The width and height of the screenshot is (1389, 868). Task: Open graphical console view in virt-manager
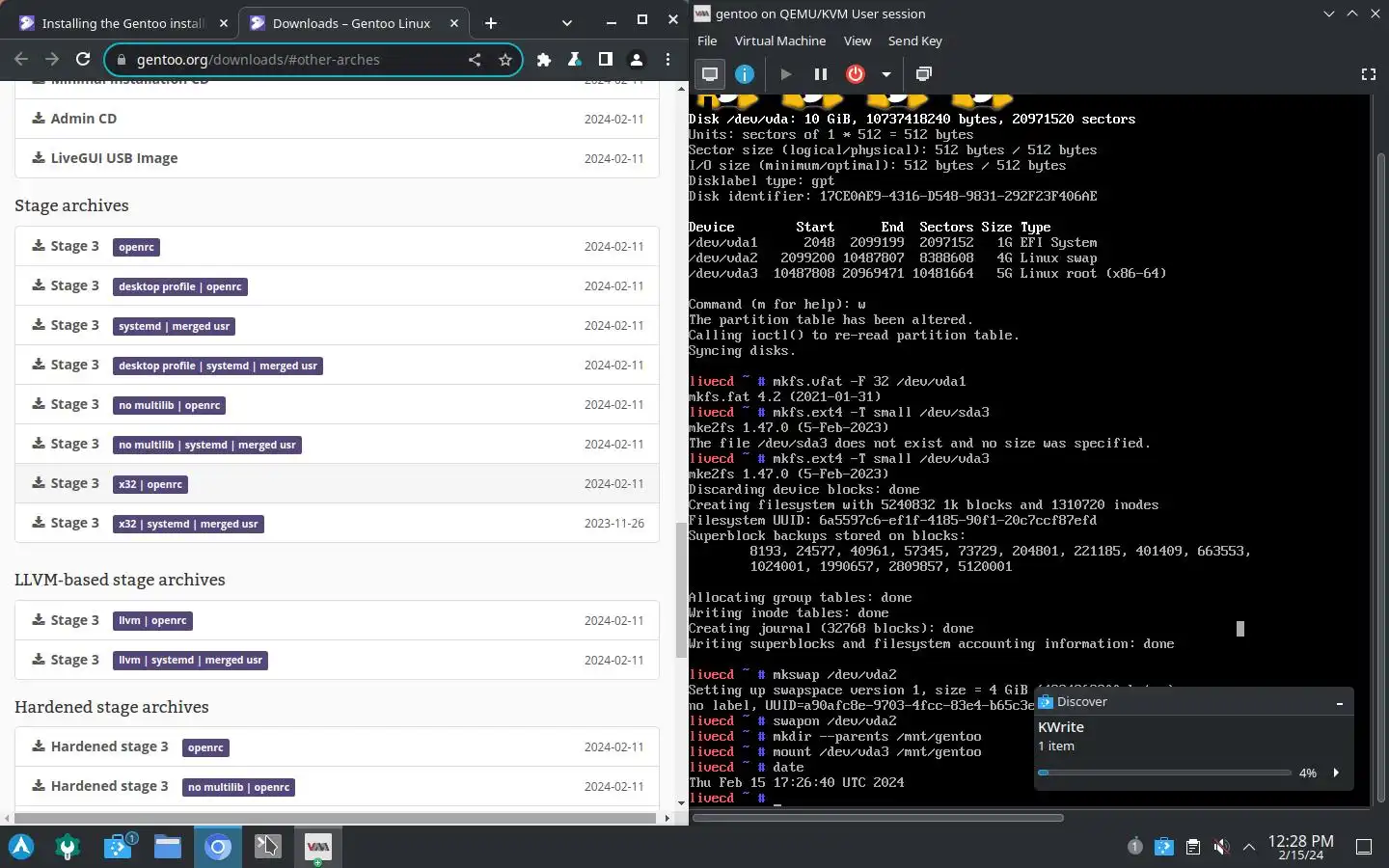710,74
